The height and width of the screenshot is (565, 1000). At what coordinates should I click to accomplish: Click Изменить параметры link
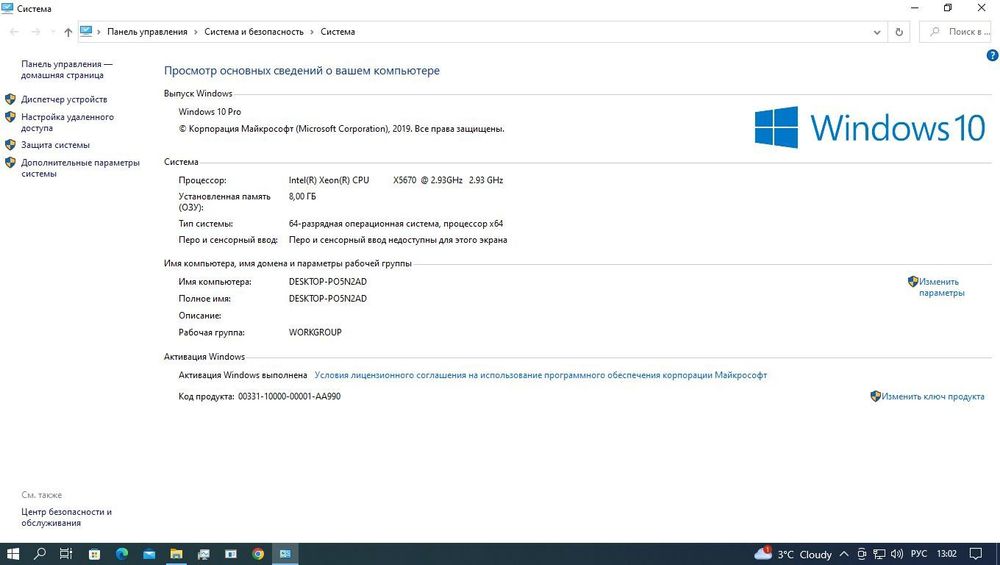(x=941, y=287)
